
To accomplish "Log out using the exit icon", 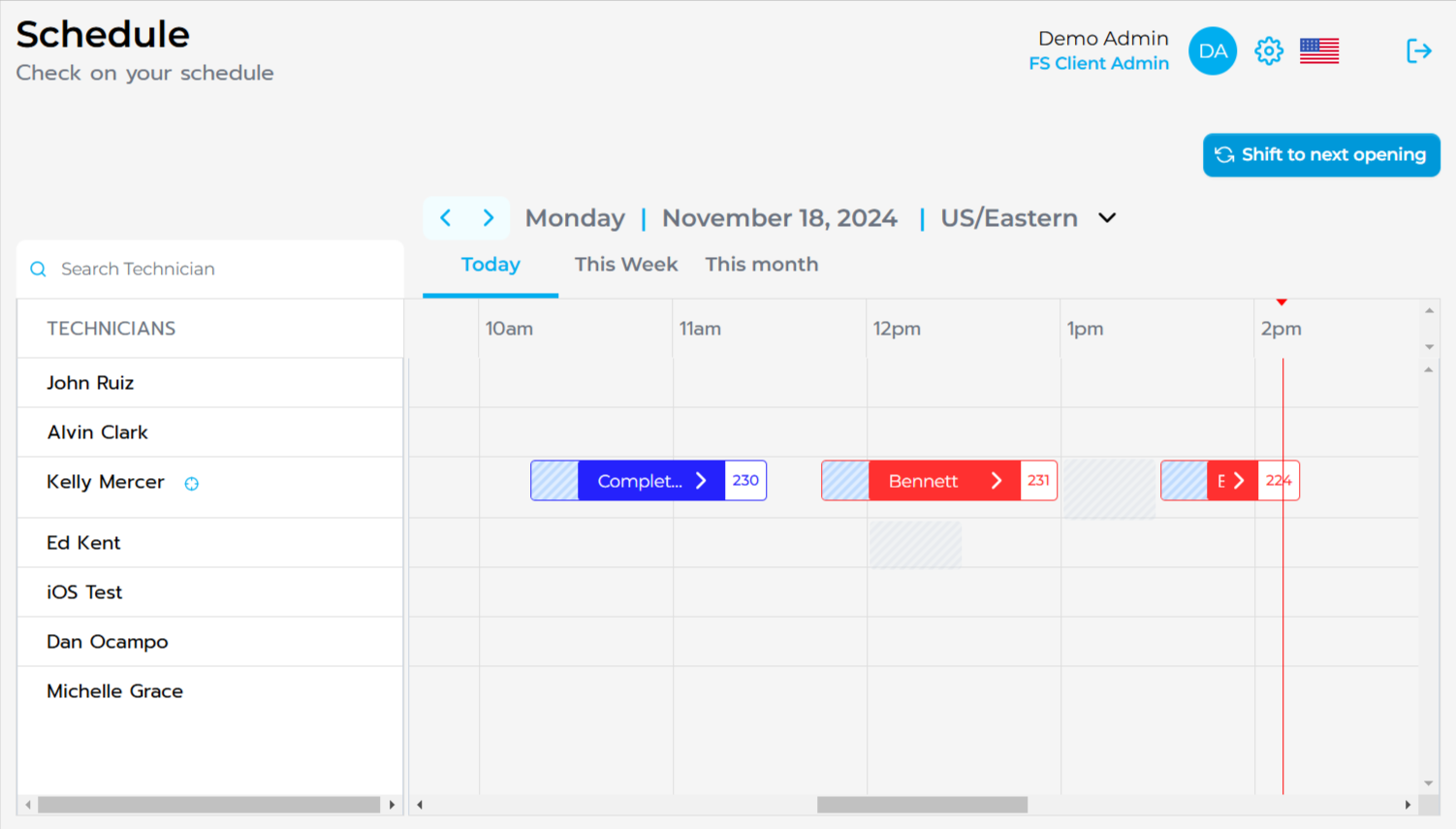I will click(1418, 50).
